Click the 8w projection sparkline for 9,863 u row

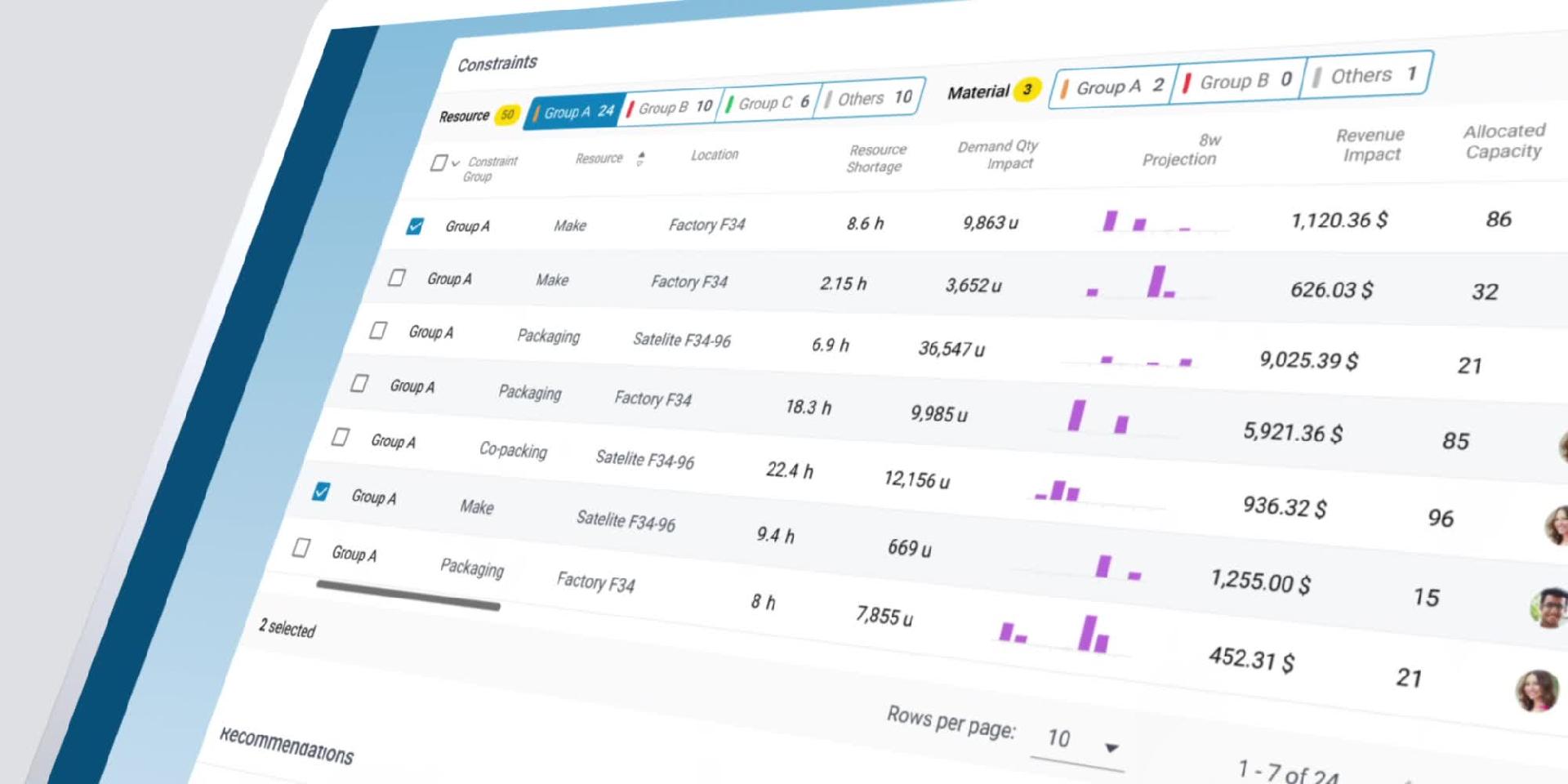point(1160,221)
